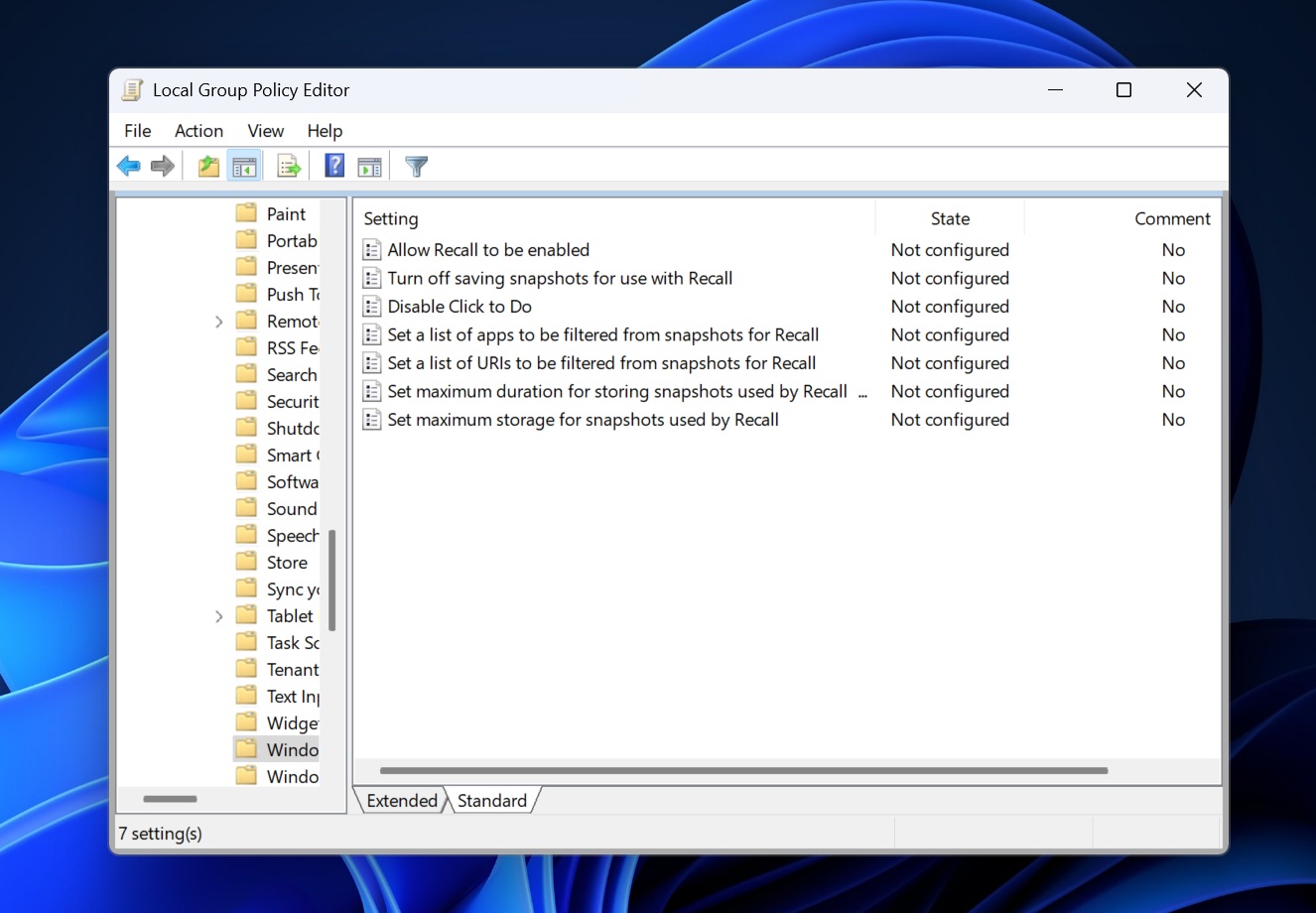Viewport: 1316px width, 913px height.
Task: Open the View menu
Action: pos(264,130)
